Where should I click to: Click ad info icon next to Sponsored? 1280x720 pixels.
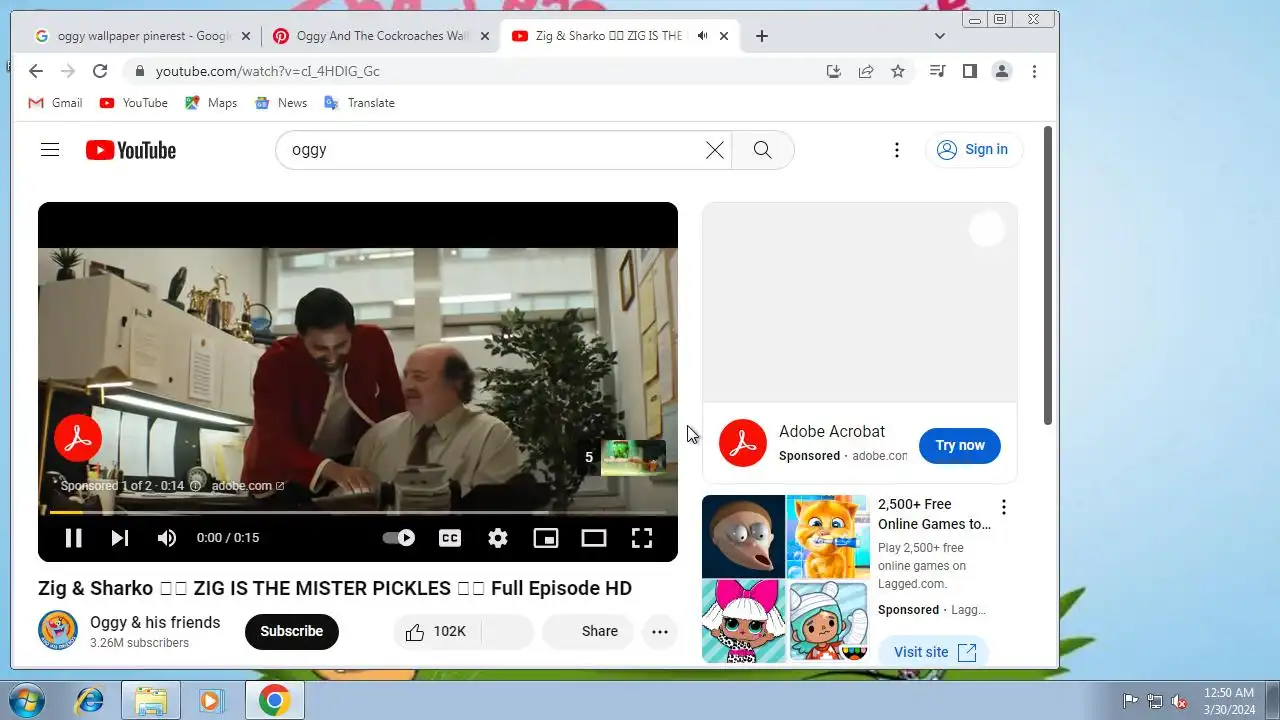click(x=196, y=486)
